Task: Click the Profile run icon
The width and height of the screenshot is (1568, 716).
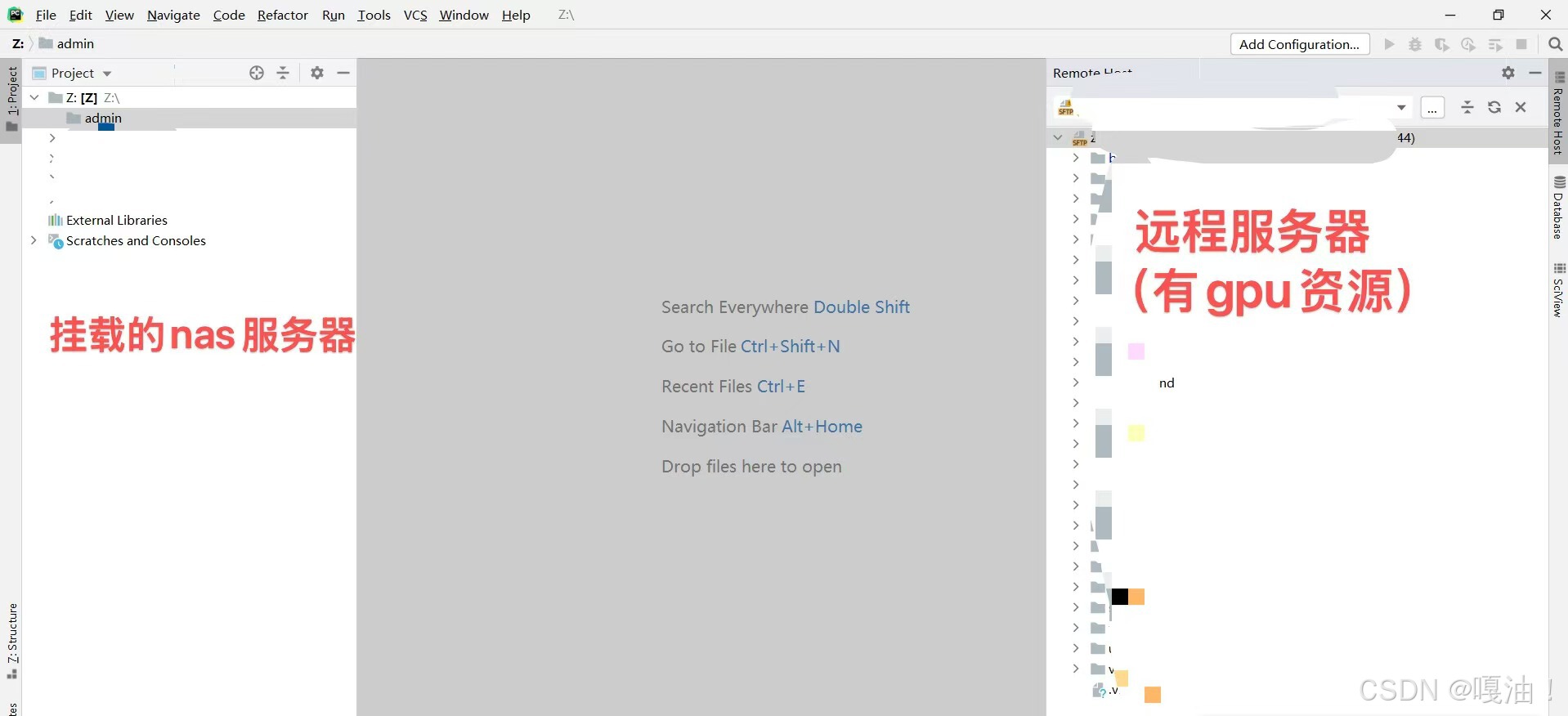Action: click(1468, 44)
